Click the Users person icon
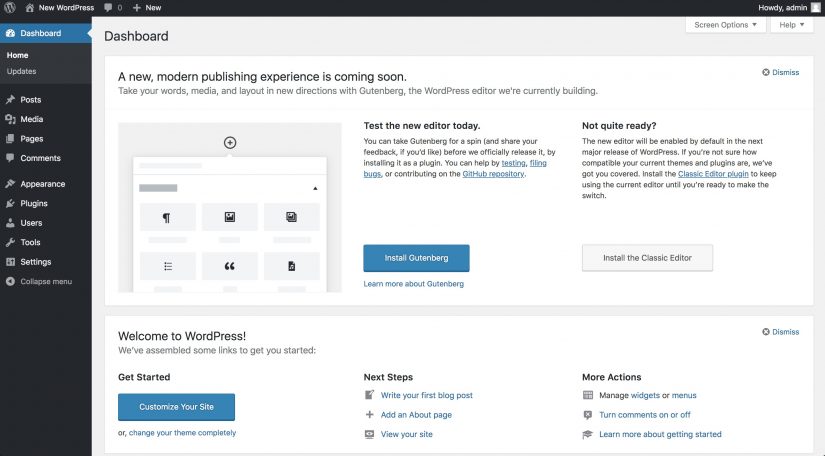Screen dimensions: 825x456 tap(10, 222)
